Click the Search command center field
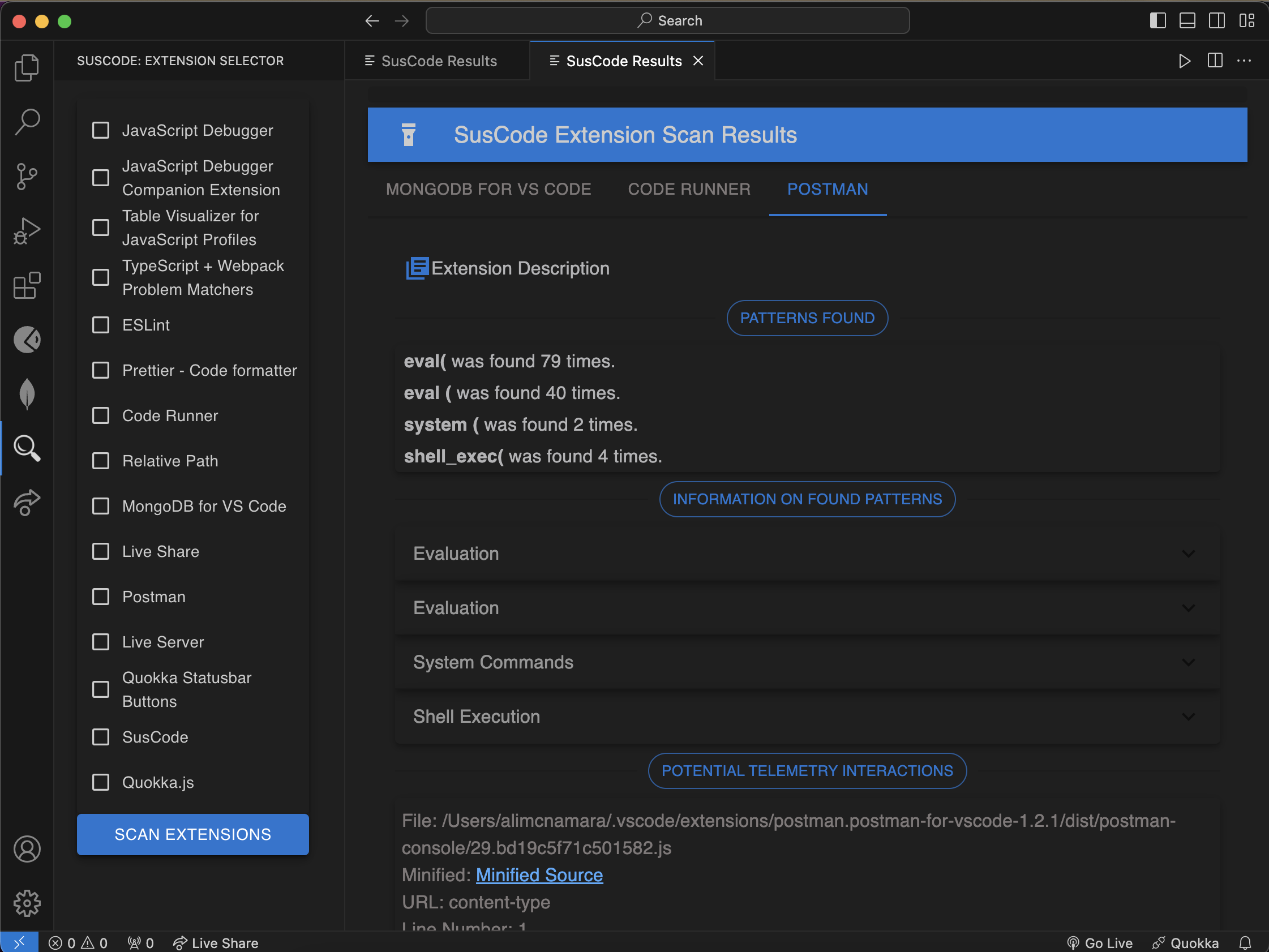 point(667,20)
